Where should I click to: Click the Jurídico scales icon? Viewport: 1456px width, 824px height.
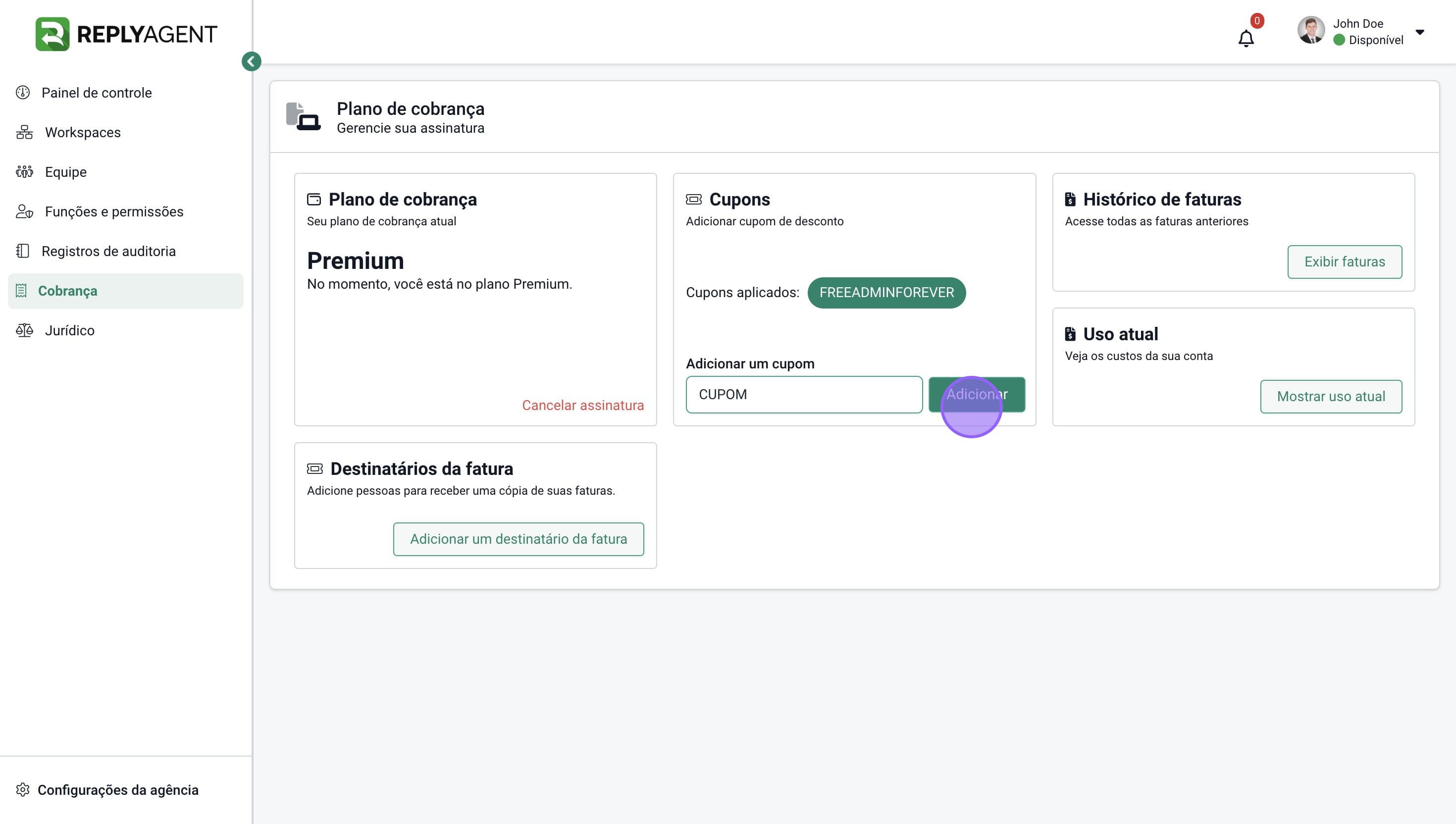(24, 330)
